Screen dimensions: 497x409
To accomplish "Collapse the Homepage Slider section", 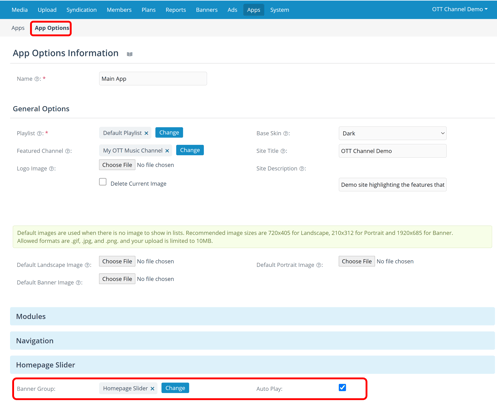I will click(x=252, y=365).
